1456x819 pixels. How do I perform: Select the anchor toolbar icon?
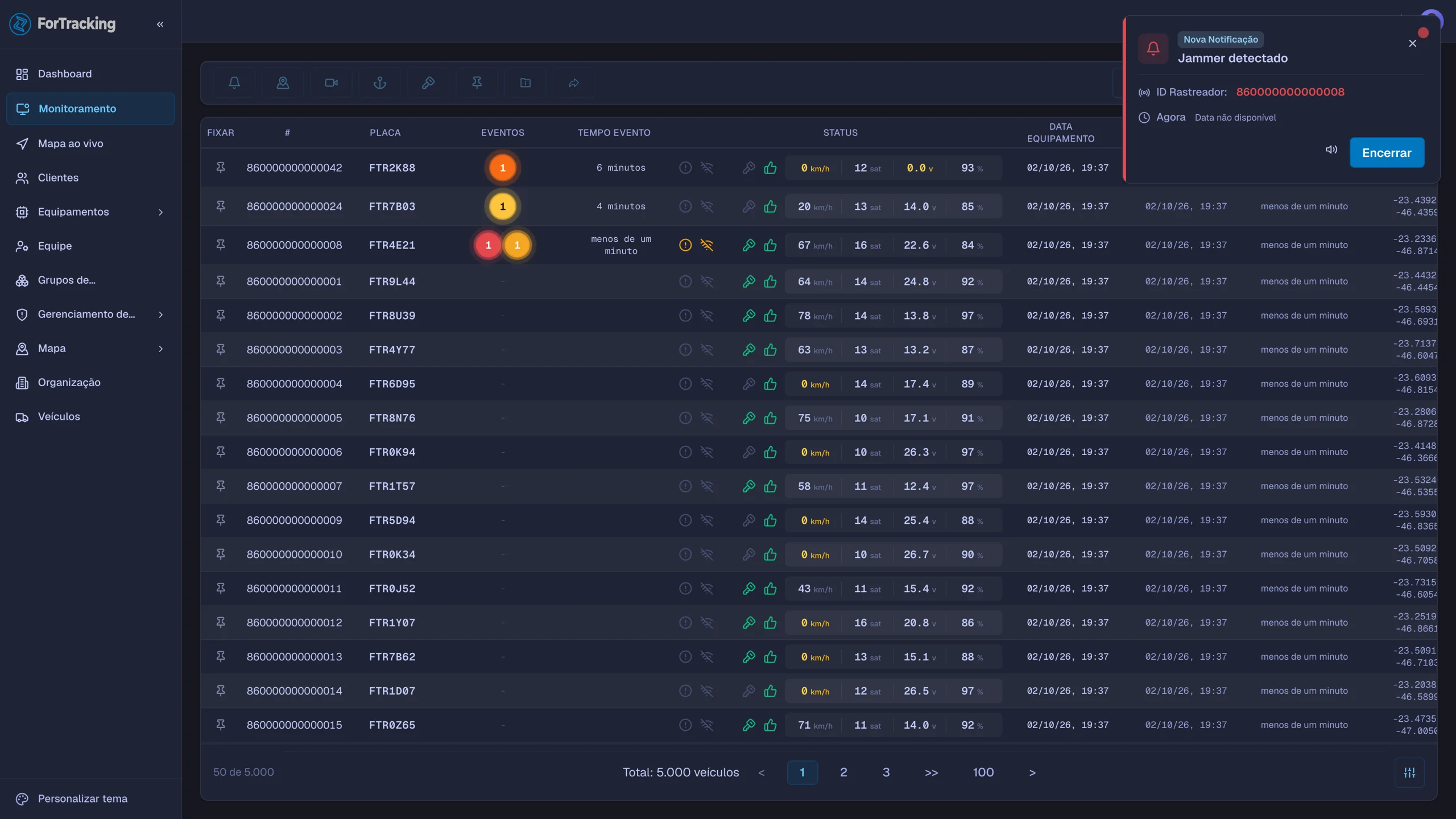pos(380,83)
